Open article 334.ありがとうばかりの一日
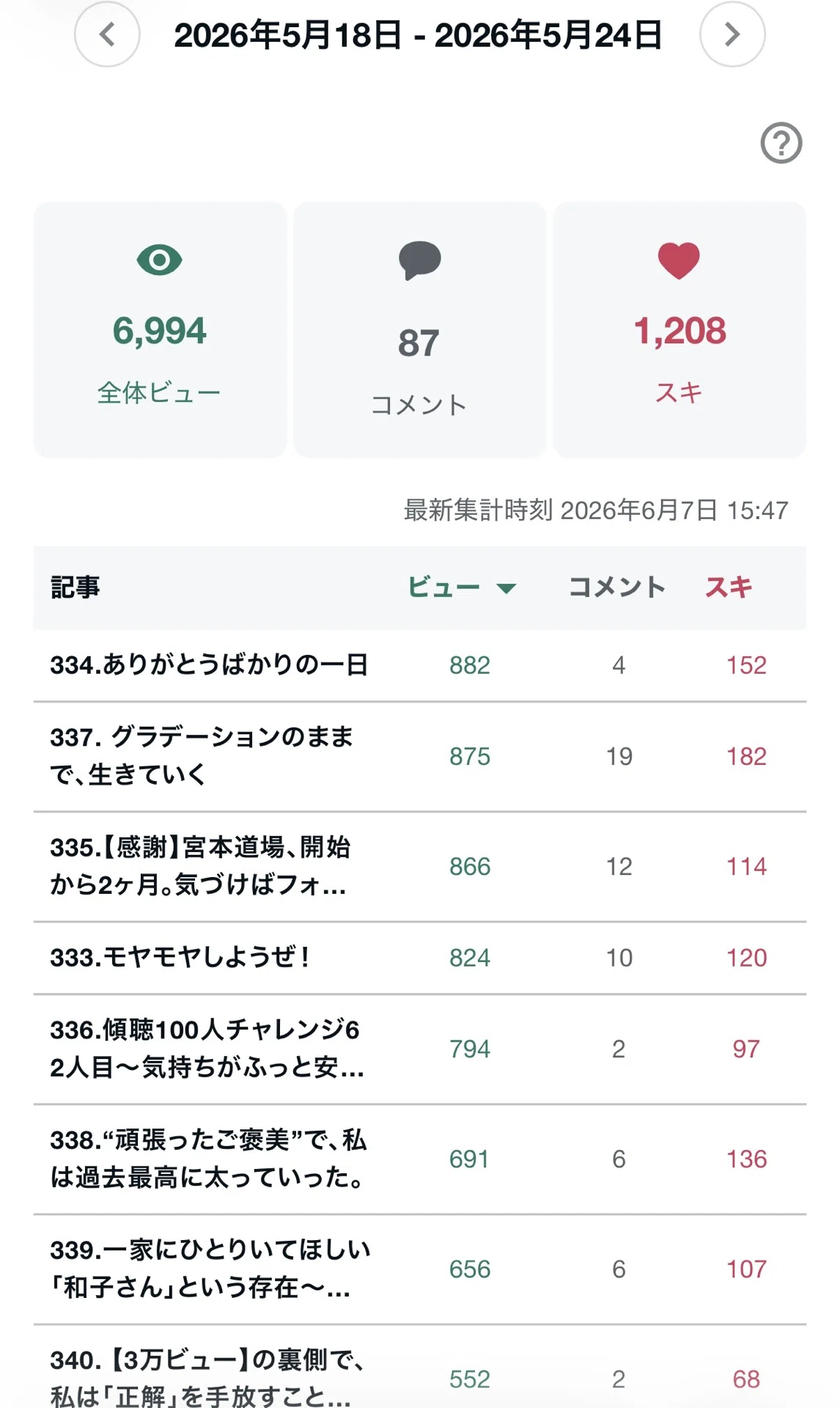 click(209, 665)
